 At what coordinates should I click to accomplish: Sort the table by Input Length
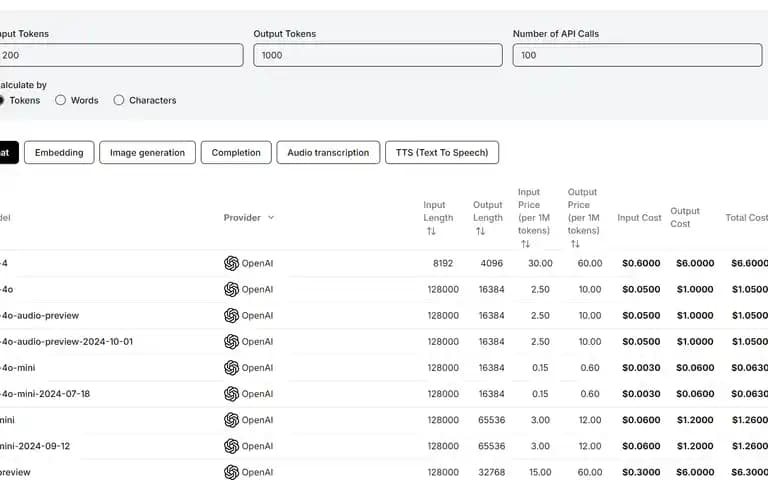pyautogui.click(x=431, y=231)
